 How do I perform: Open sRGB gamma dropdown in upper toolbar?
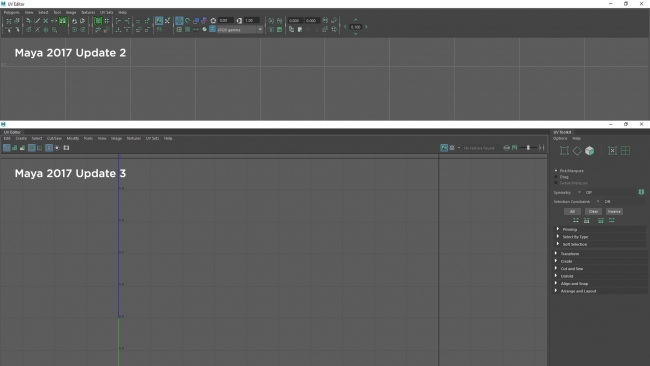[x=240, y=30]
